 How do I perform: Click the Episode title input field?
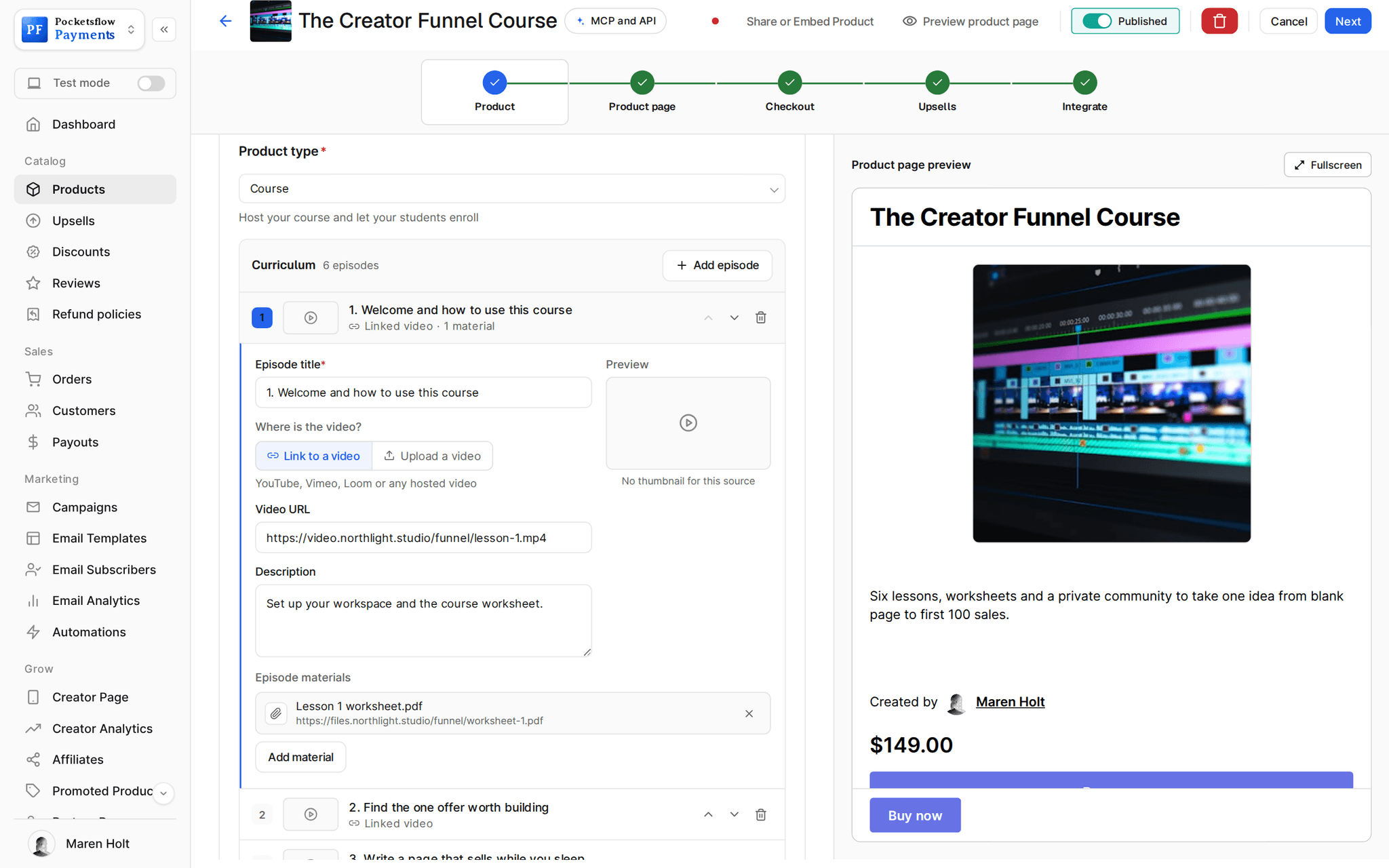pos(423,393)
